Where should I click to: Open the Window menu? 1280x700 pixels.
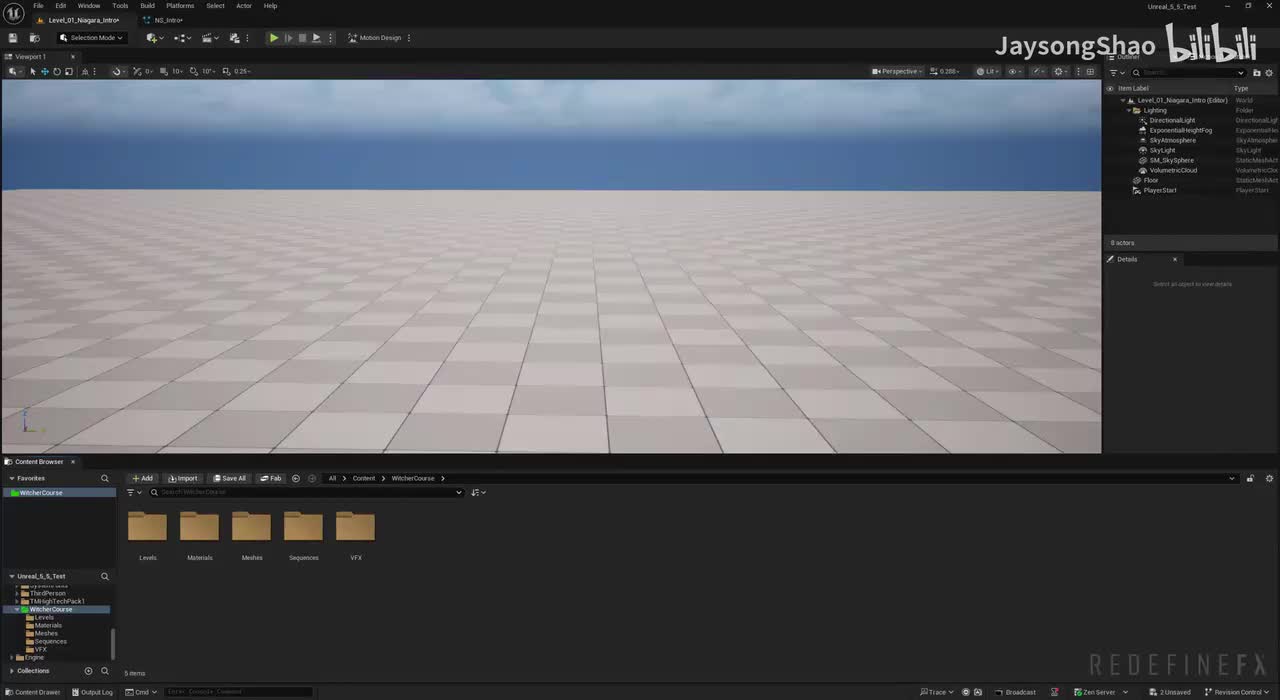pos(89,6)
